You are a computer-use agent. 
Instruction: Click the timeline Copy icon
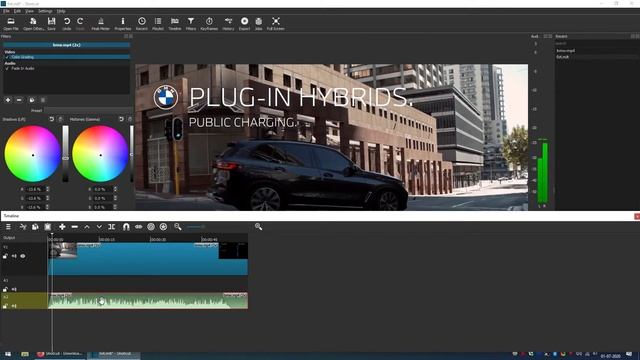35,227
